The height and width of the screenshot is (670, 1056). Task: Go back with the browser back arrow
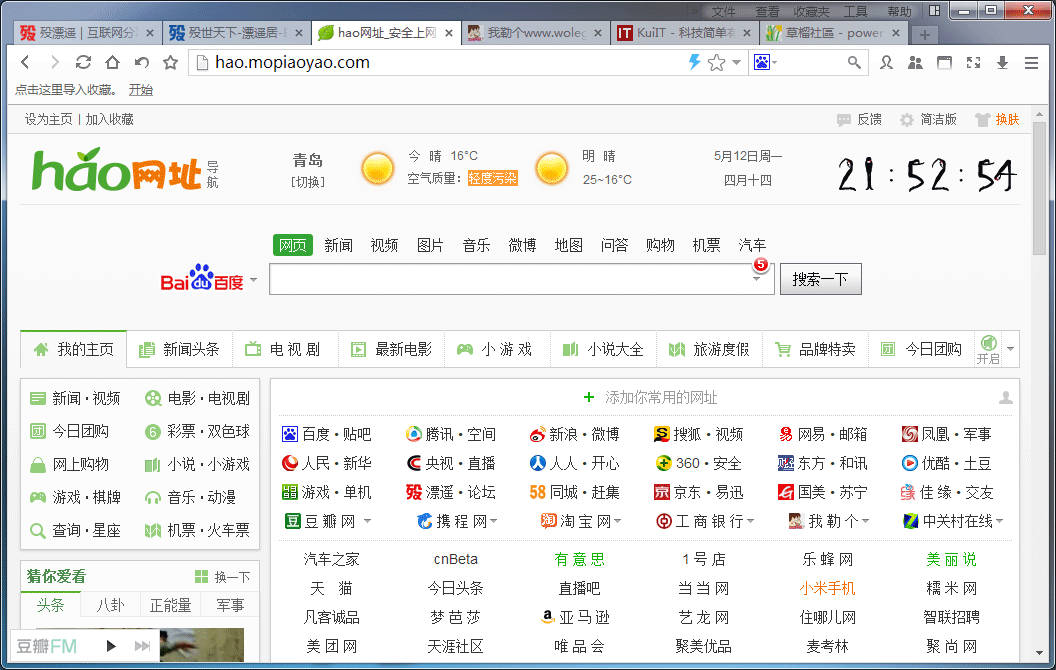click(26, 63)
